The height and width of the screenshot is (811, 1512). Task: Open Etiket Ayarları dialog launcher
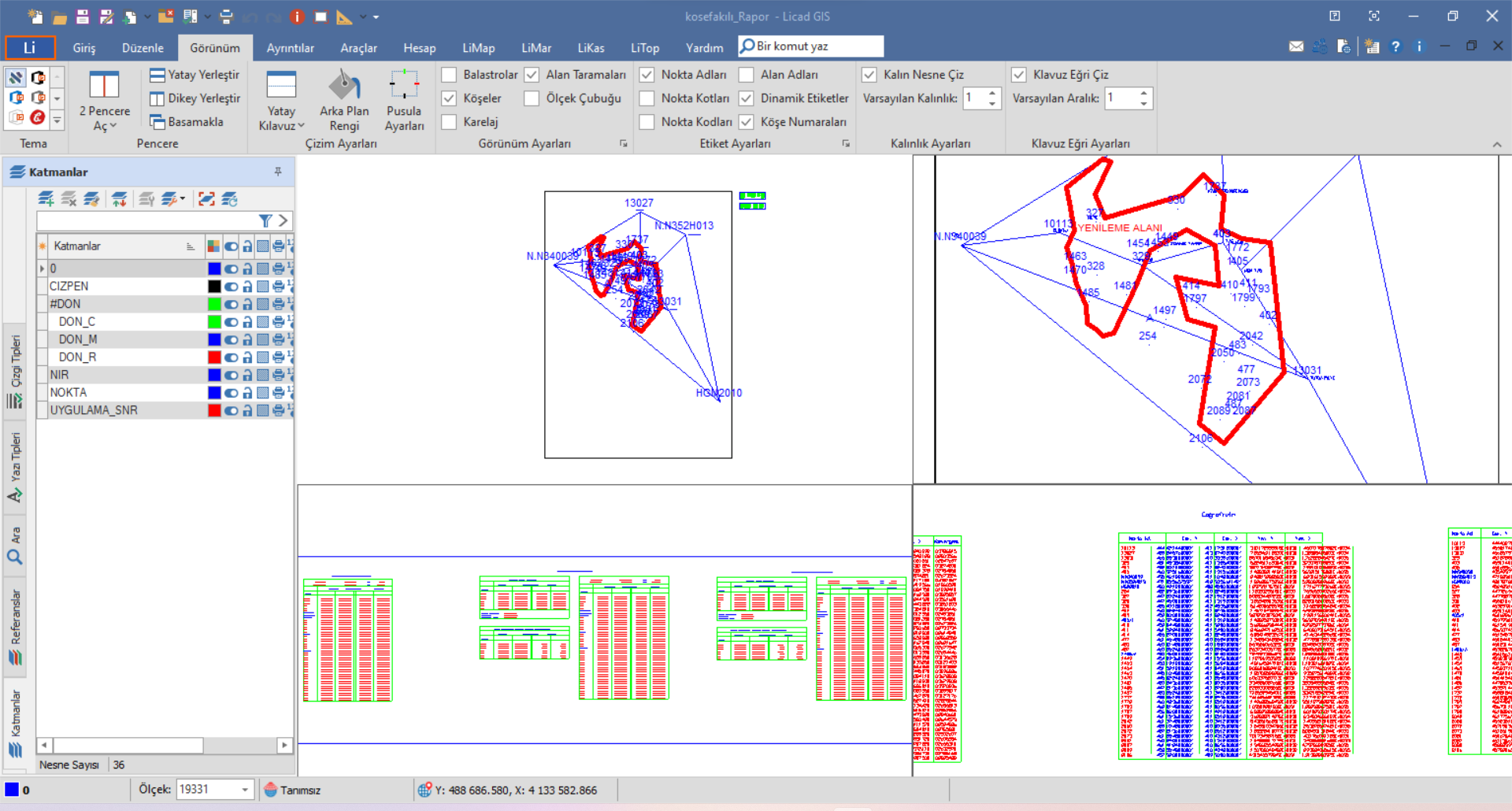coord(847,143)
